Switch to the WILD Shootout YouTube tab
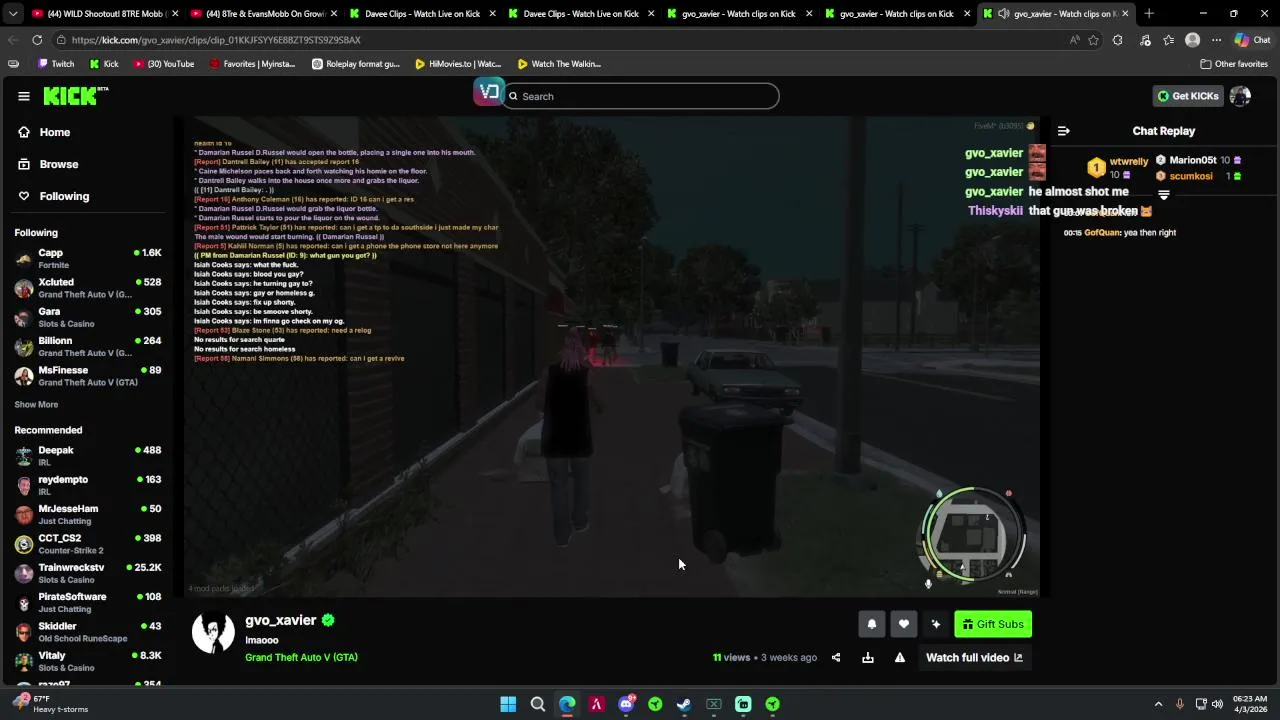The image size is (1280, 720). click(104, 14)
